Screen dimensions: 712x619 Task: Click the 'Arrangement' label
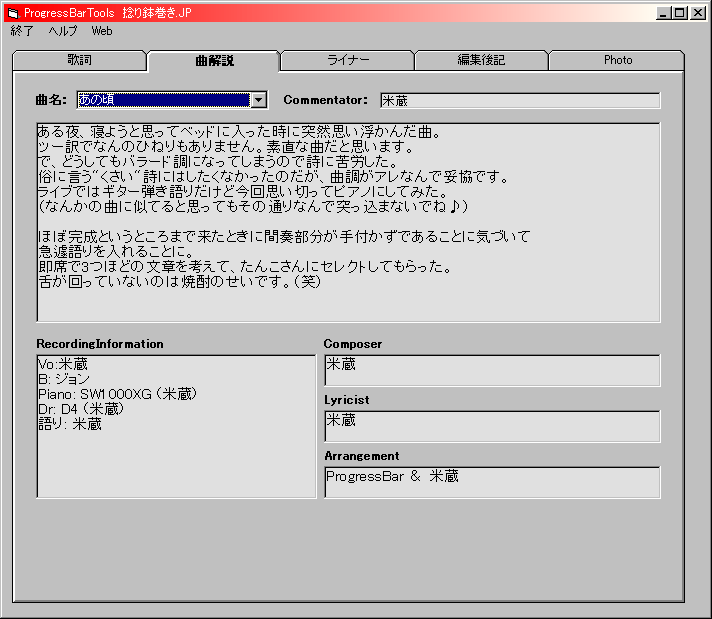(362, 456)
